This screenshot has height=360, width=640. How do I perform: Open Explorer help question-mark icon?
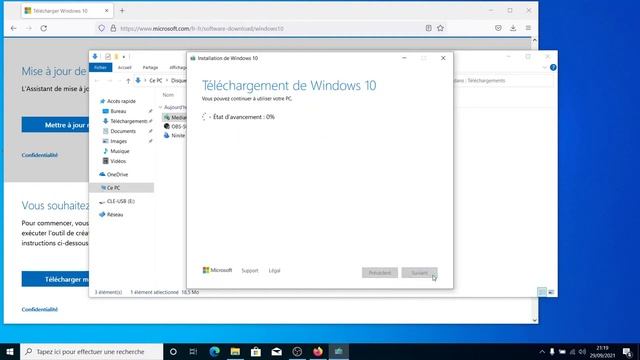(553, 67)
